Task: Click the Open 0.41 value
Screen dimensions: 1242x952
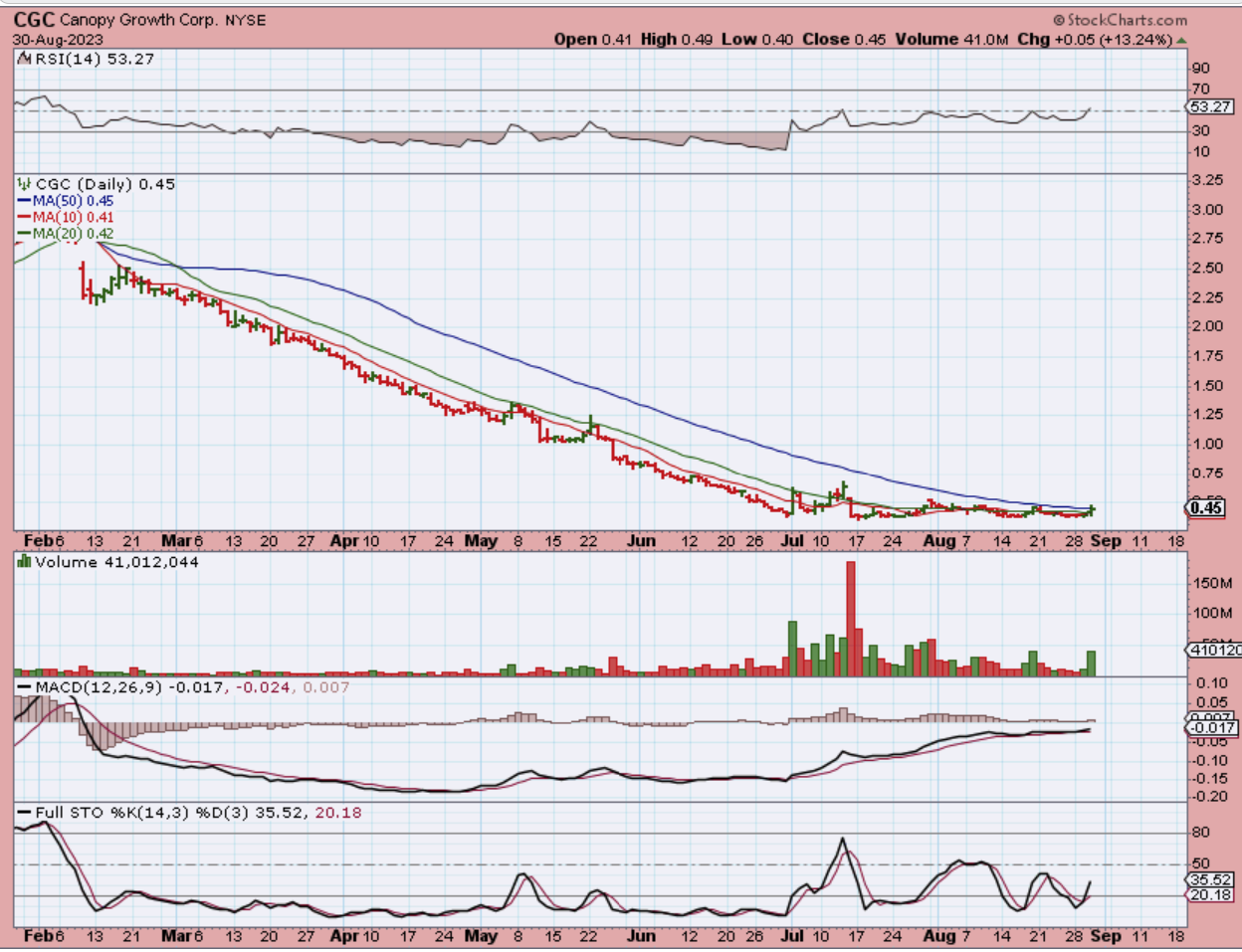Action: [593, 40]
